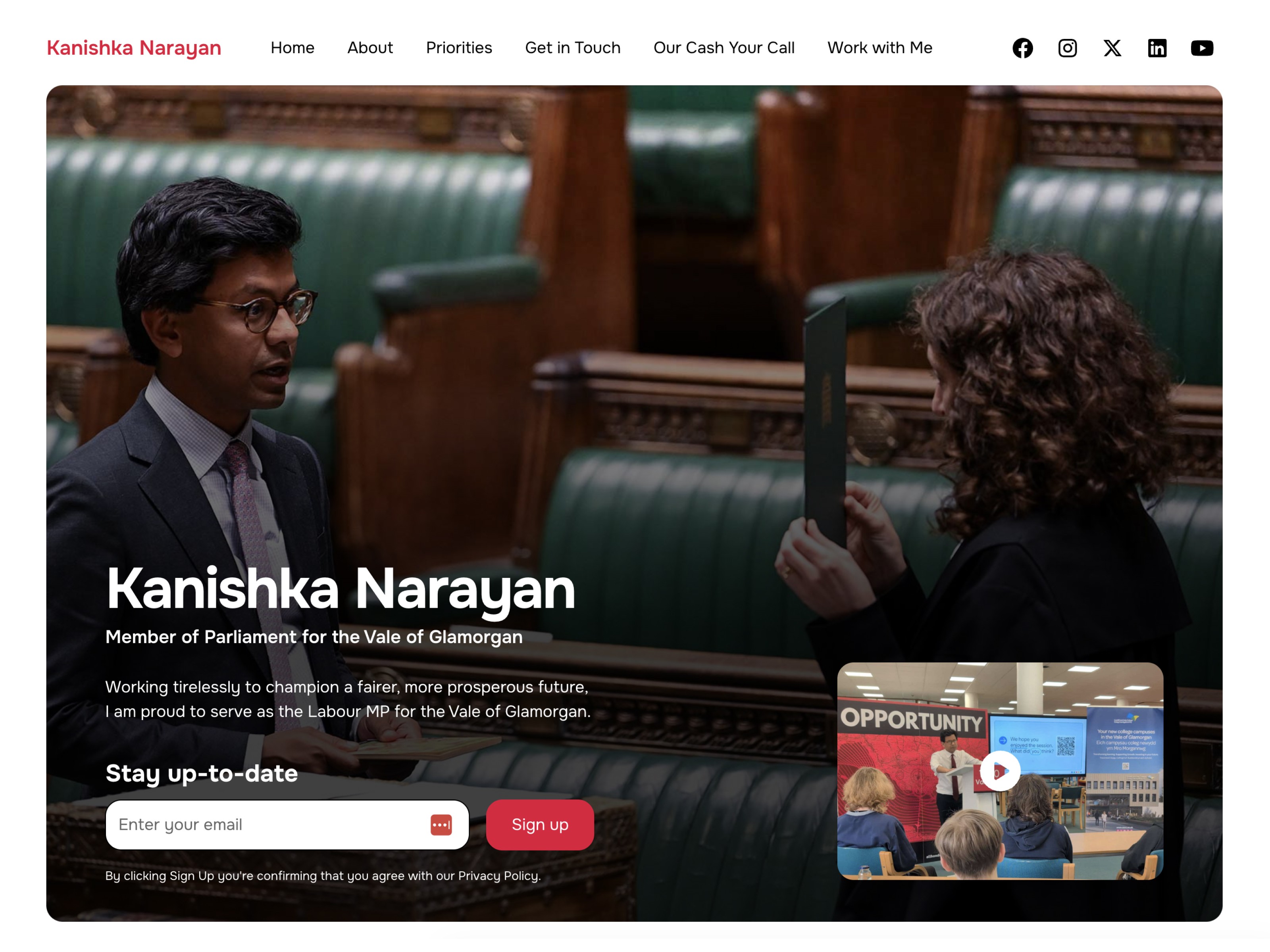Open the About page

(370, 48)
